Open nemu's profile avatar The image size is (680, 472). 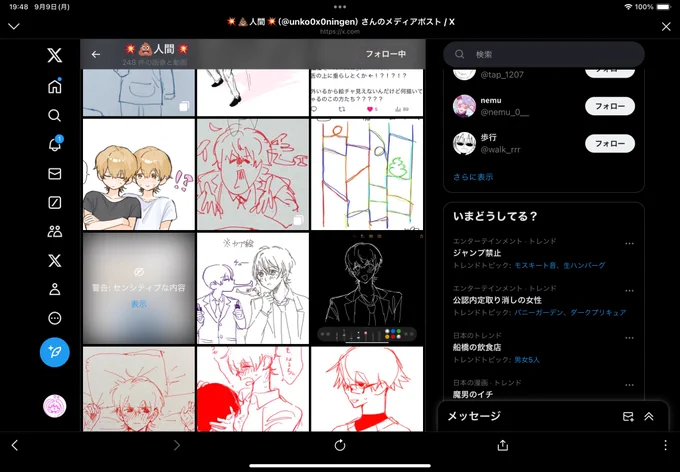(464, 106)
